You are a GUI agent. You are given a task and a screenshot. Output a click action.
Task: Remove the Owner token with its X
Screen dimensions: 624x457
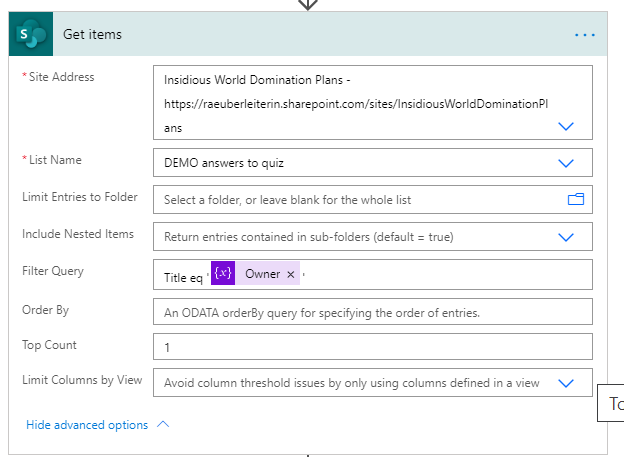(x=291, y=275)
